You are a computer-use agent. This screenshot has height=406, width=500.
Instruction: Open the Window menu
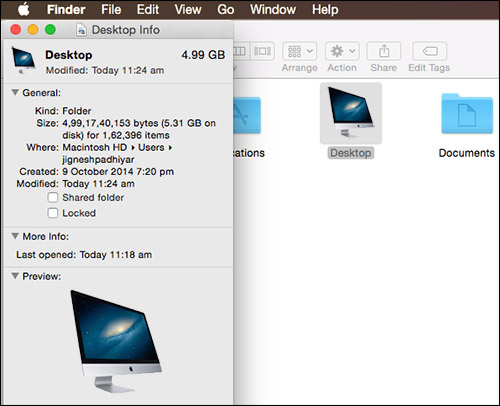[x=273, y=9]
